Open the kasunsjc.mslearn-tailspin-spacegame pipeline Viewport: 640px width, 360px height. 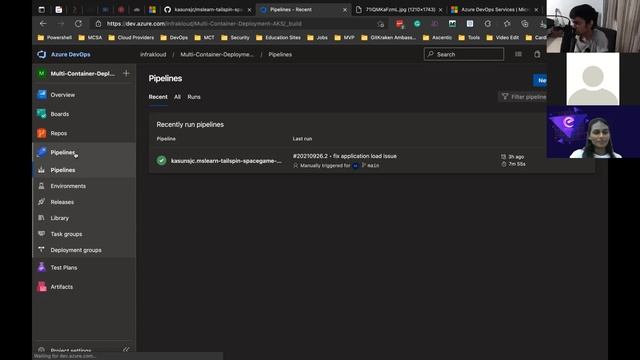pyautogui.click(x=226, y=161)
